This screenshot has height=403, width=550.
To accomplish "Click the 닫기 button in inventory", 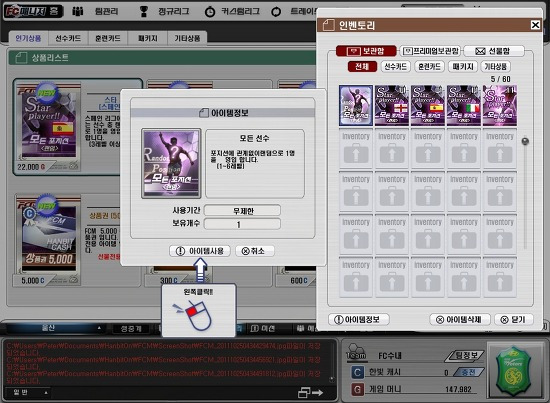I will [514, 320].
